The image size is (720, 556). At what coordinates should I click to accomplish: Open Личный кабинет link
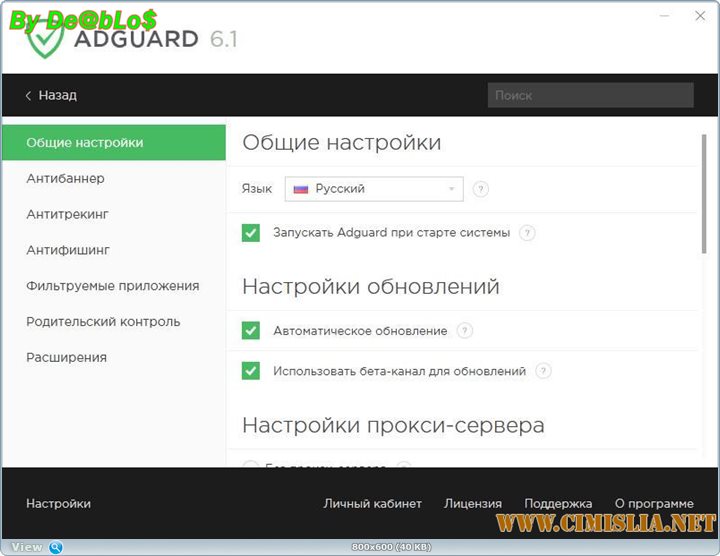pyautogui.click(x=372, y=504)
